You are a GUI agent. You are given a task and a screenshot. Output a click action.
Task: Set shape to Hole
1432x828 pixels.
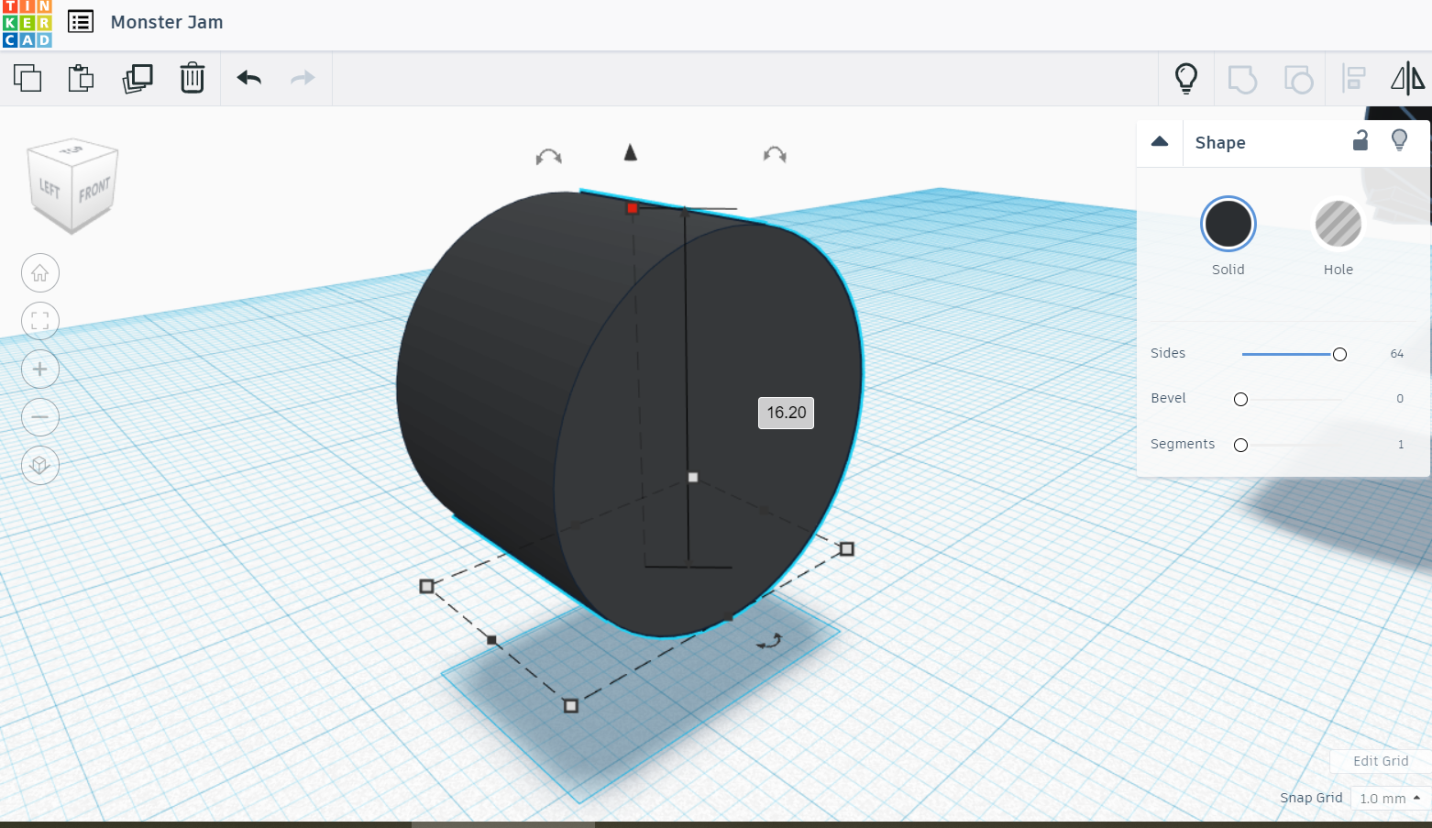[x=1338, y=223]
